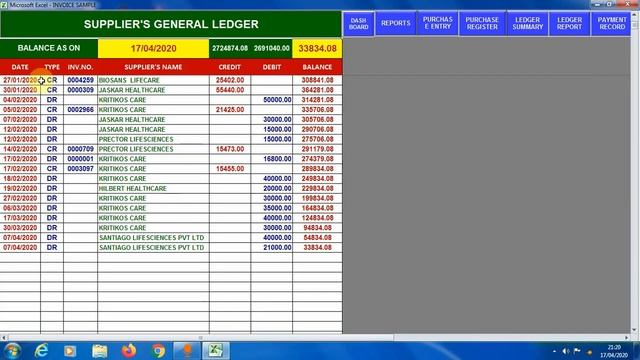Select invoice number 0004259 cell
The height and width of the screenshot is (360, 640).
pos(80,80)
